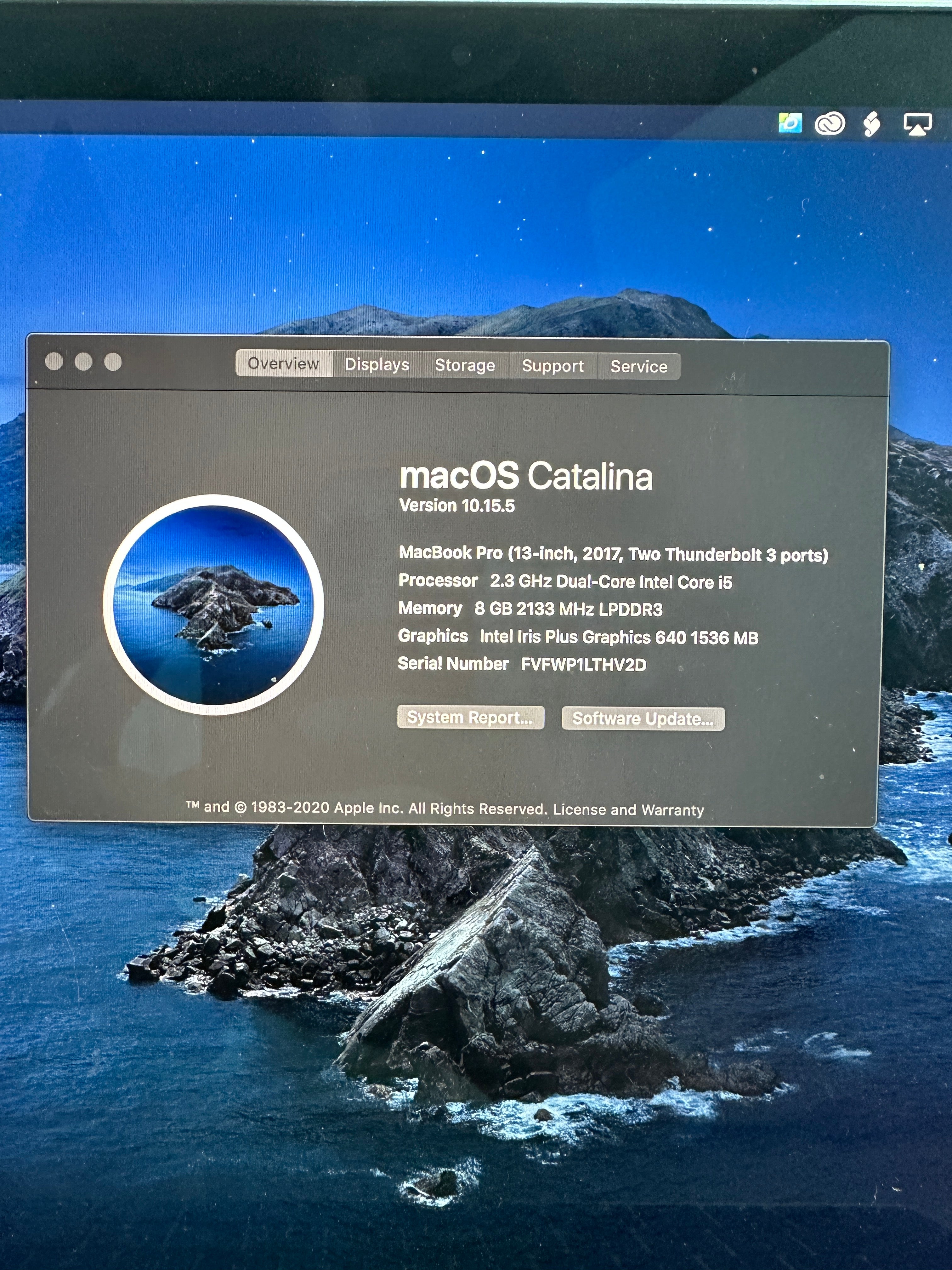Click the Version 10.15.5 text
The height and width of the screenshot is (1270, 952).
tap(457, 506)
